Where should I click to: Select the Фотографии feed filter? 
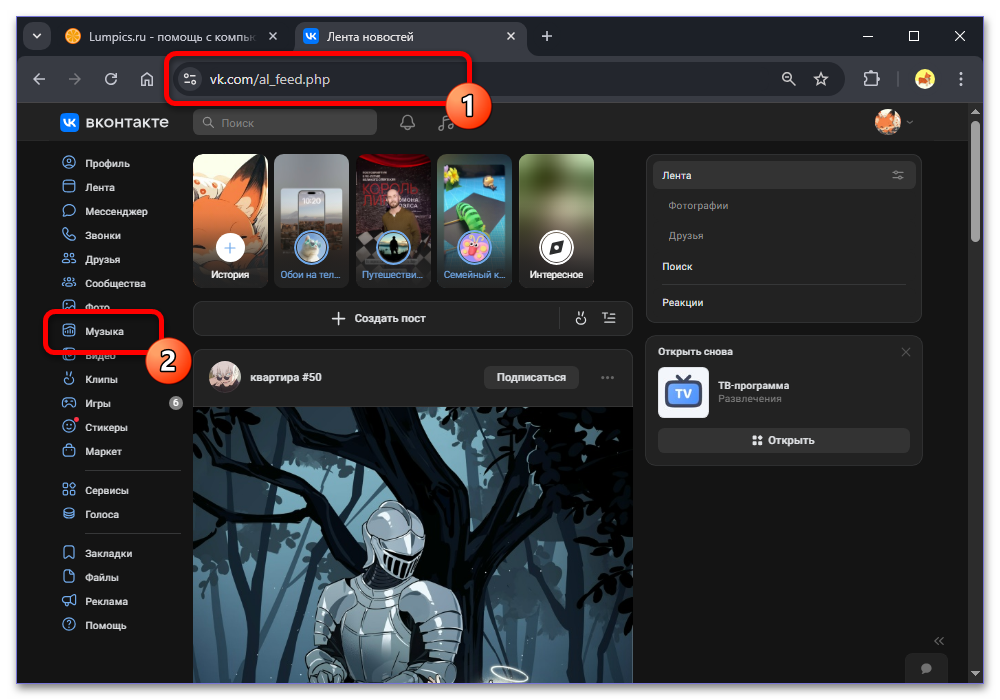click(x=698, y=205)
